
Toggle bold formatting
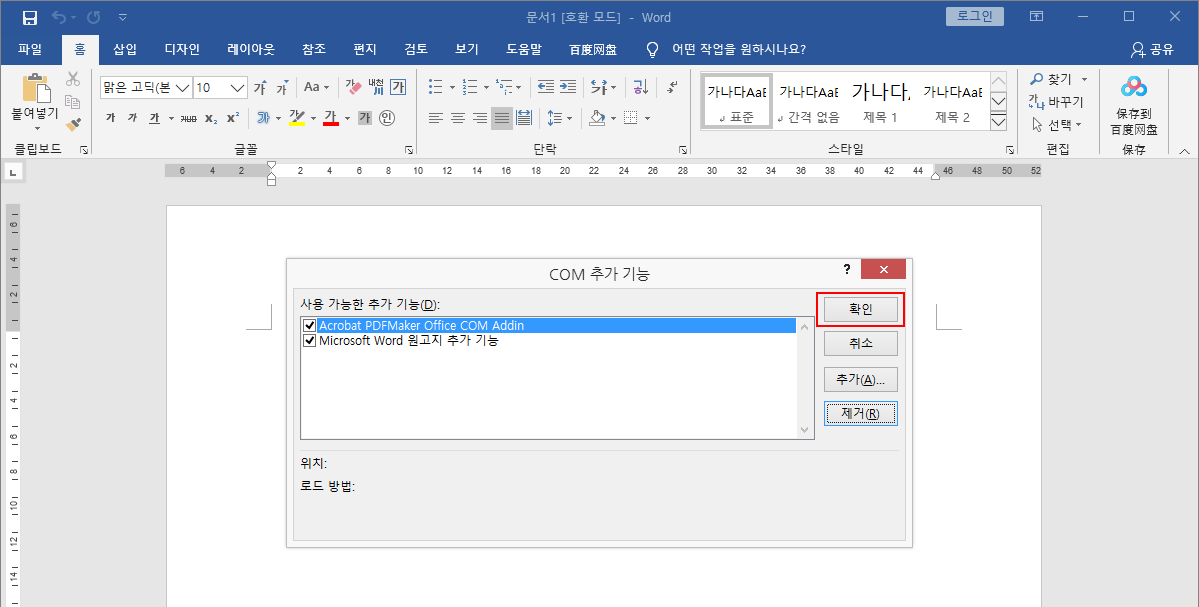[x=110, y=118]
